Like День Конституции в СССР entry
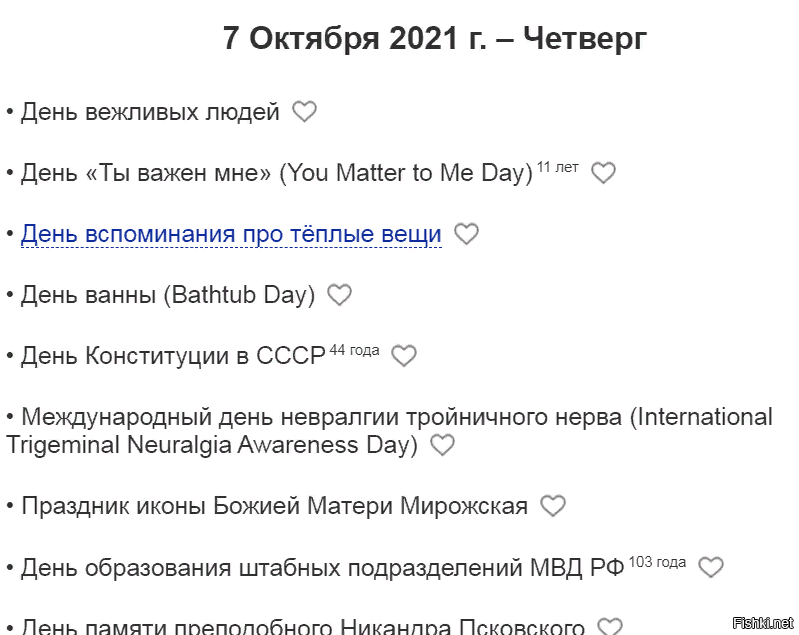 coord(404,355)
